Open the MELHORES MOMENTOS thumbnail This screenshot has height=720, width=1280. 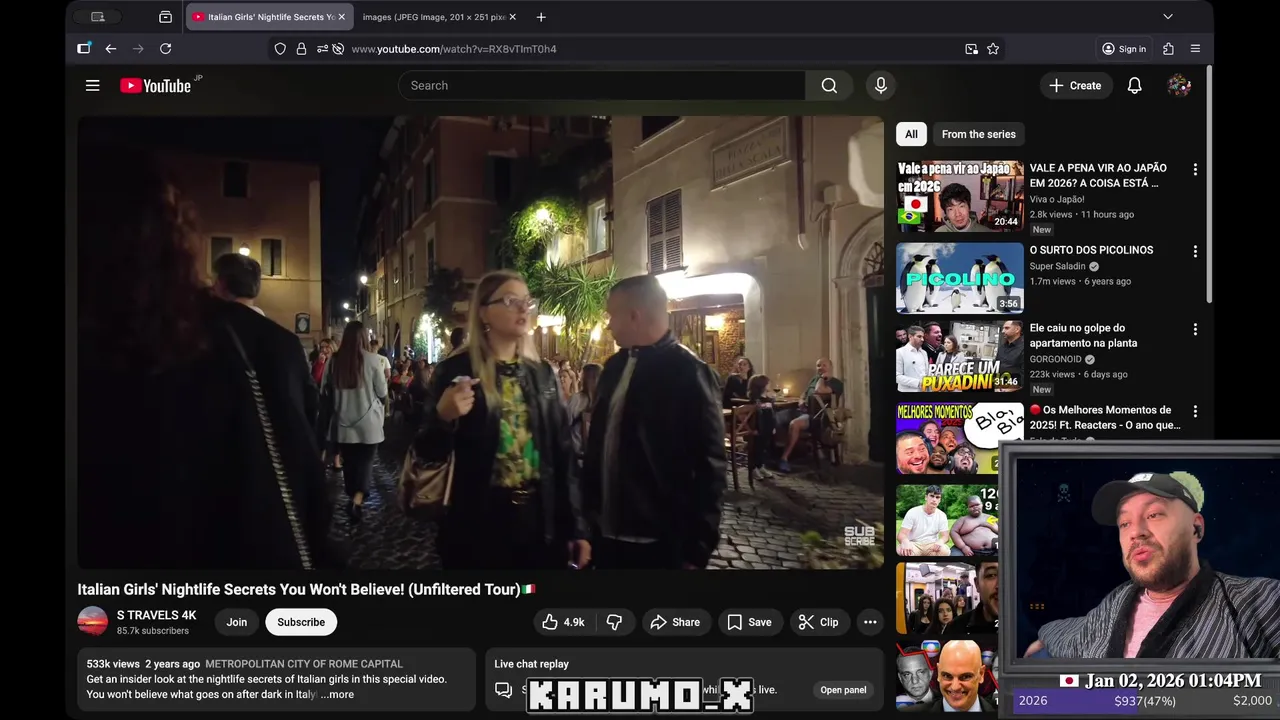960,438
